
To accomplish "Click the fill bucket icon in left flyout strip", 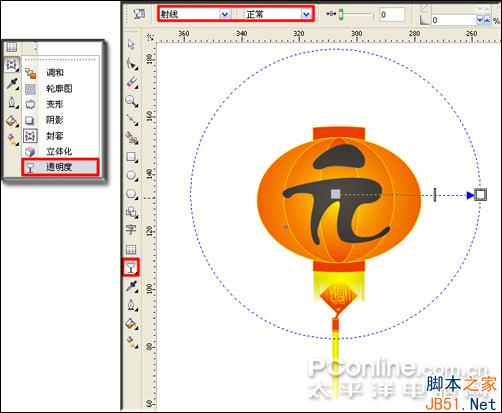I will pos(12,121).
